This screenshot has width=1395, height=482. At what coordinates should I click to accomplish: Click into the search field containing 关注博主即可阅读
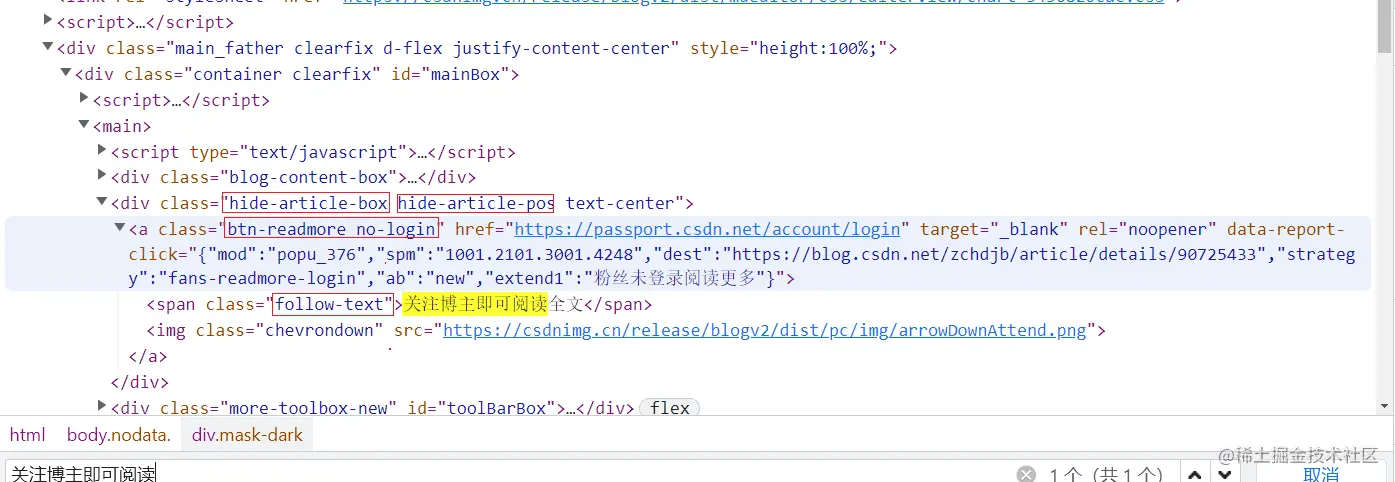point(510,474)
